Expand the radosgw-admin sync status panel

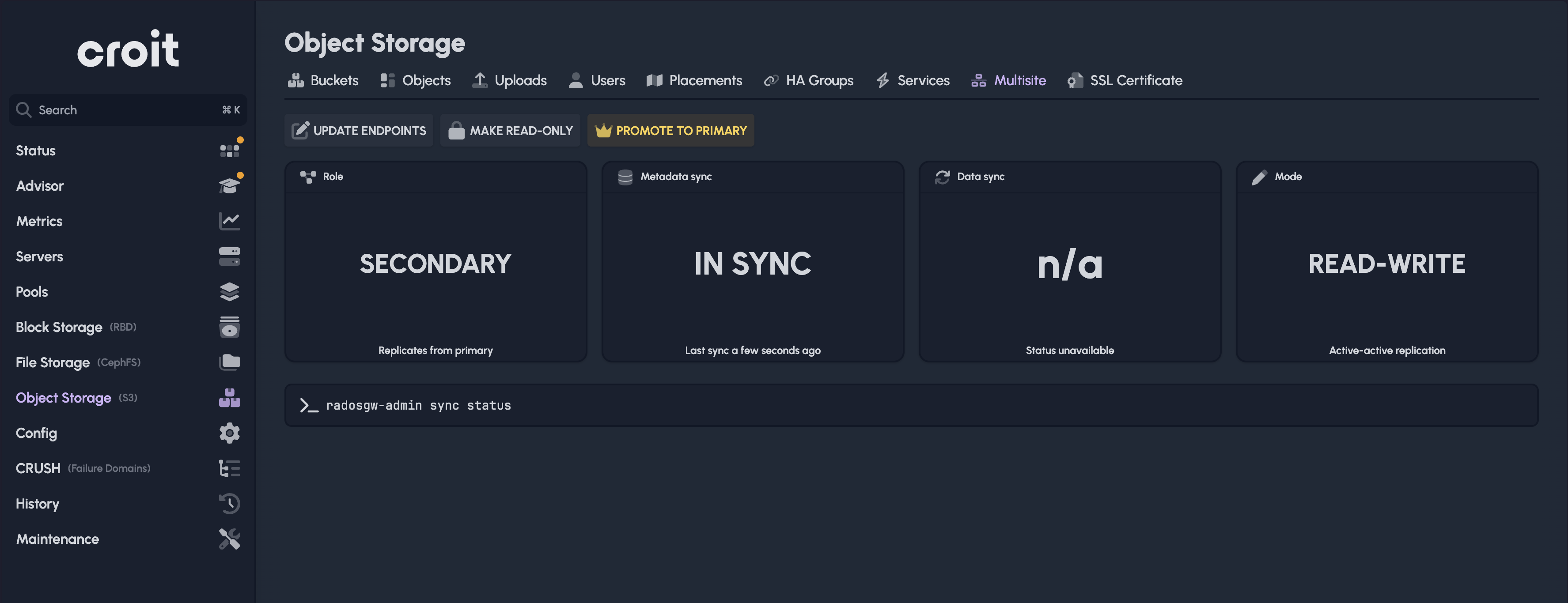[911, 405]
